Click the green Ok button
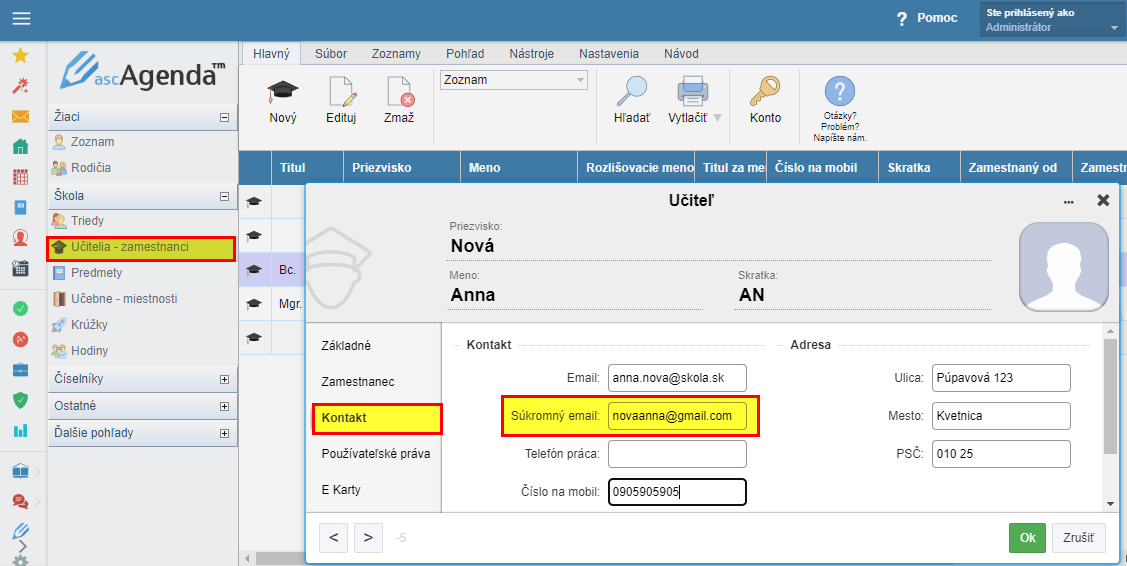Image resolution: width=1127 pixels, height=566 pixels. point(1027,538)
